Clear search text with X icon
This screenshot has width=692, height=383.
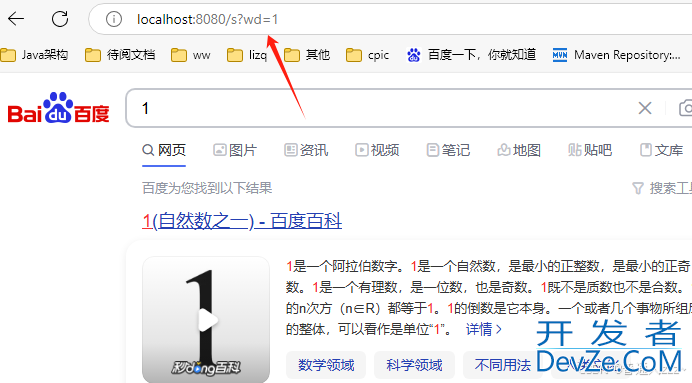tap(645, 108)
